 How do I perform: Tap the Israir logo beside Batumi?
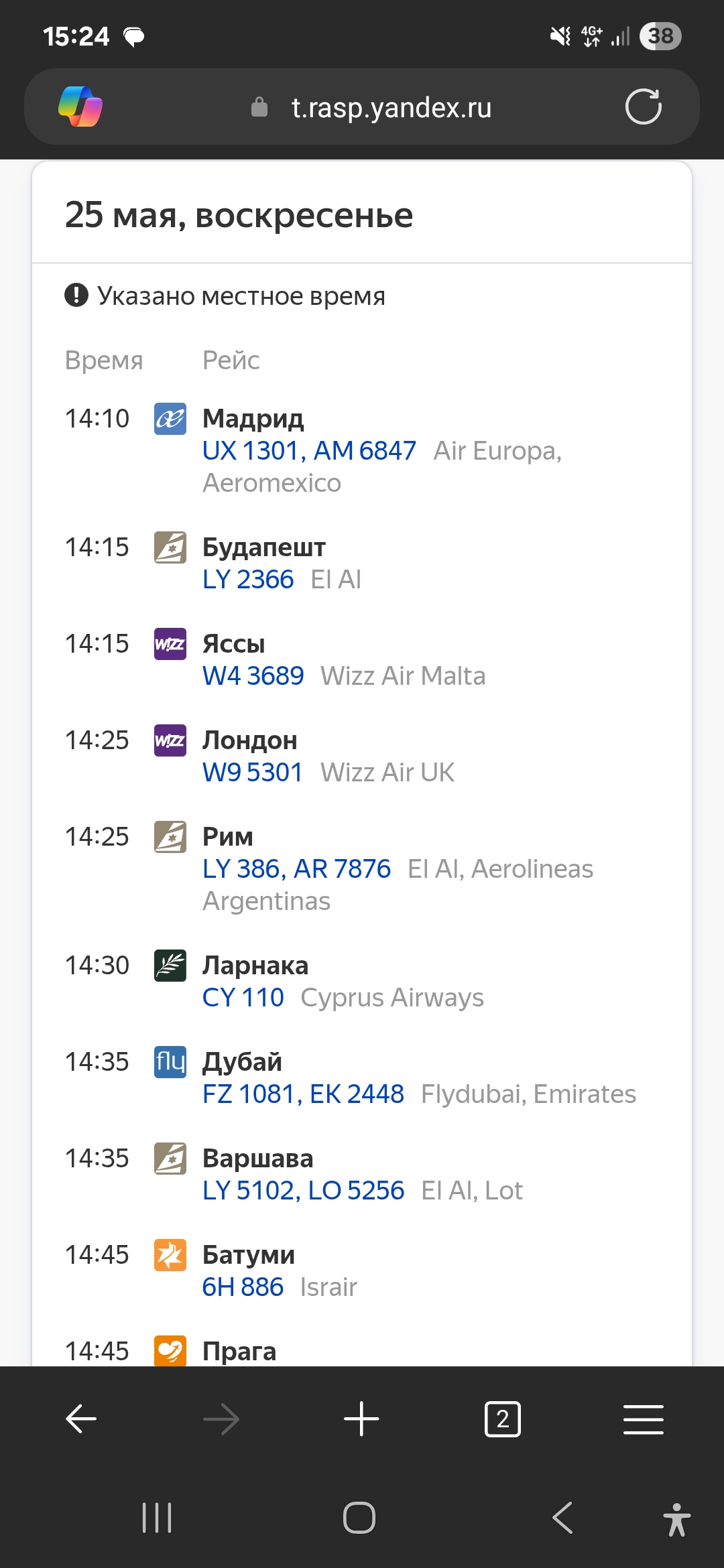tap(170, 1255)
